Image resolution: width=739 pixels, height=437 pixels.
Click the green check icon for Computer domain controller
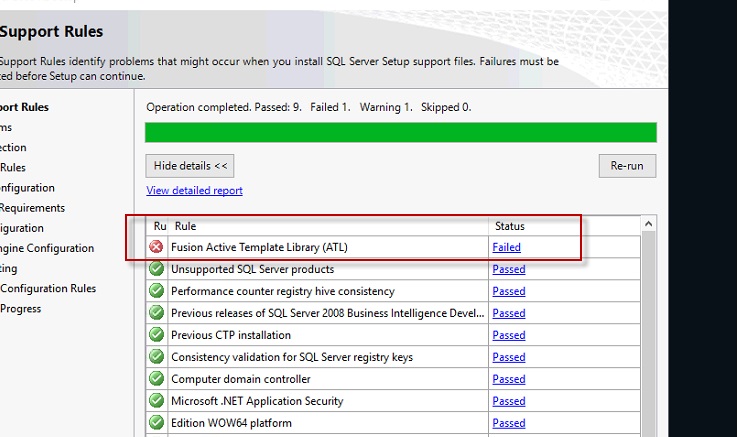(x=156, y=379)
